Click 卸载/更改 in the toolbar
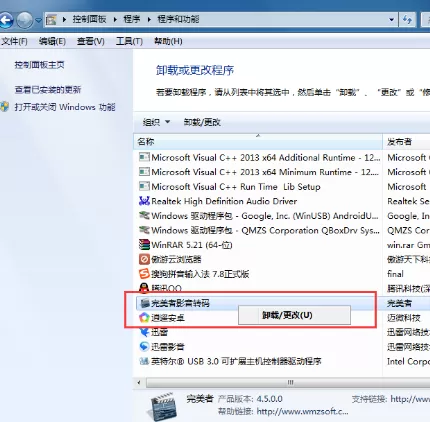Image resolution: width=430 pixels, height=422 pixels. (202, 122)
